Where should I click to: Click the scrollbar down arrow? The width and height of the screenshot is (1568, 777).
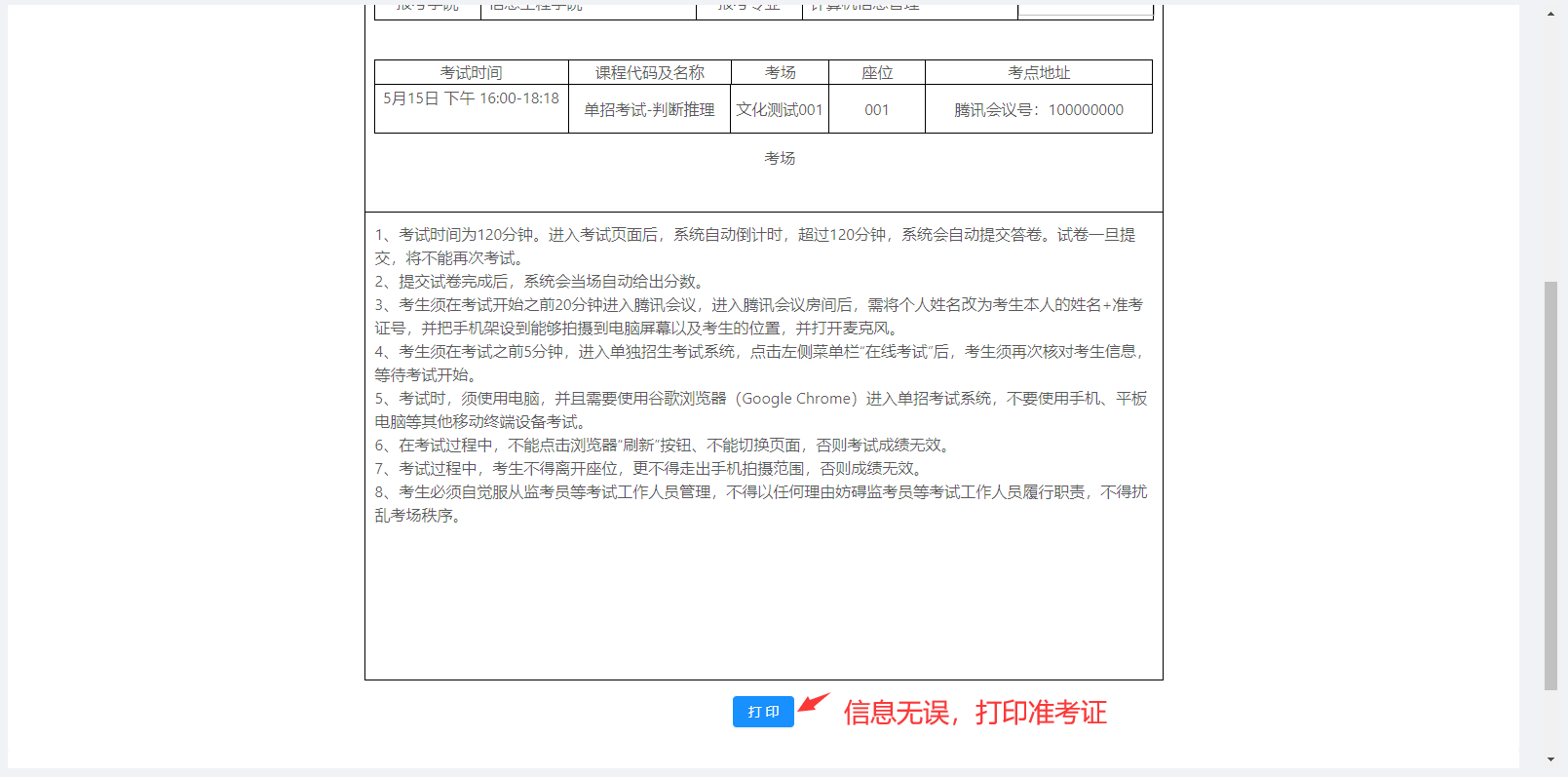[1550, 759]
